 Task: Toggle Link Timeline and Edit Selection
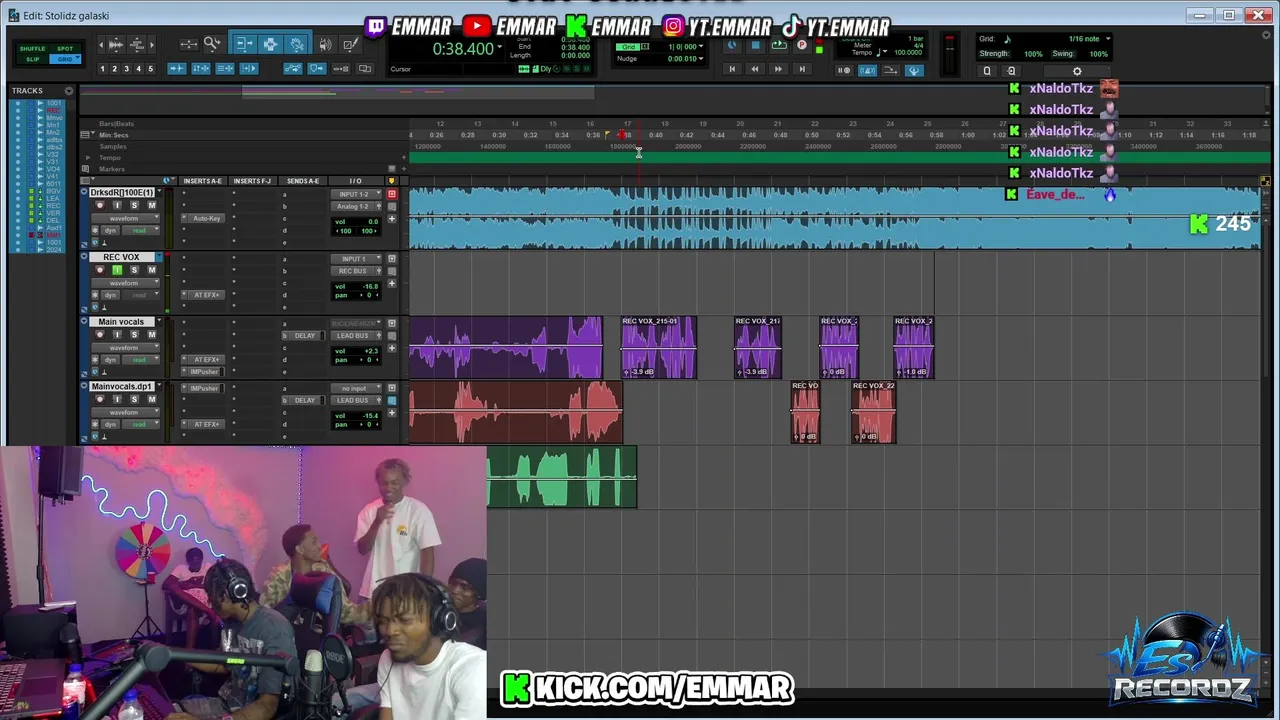tap(201, 69)
